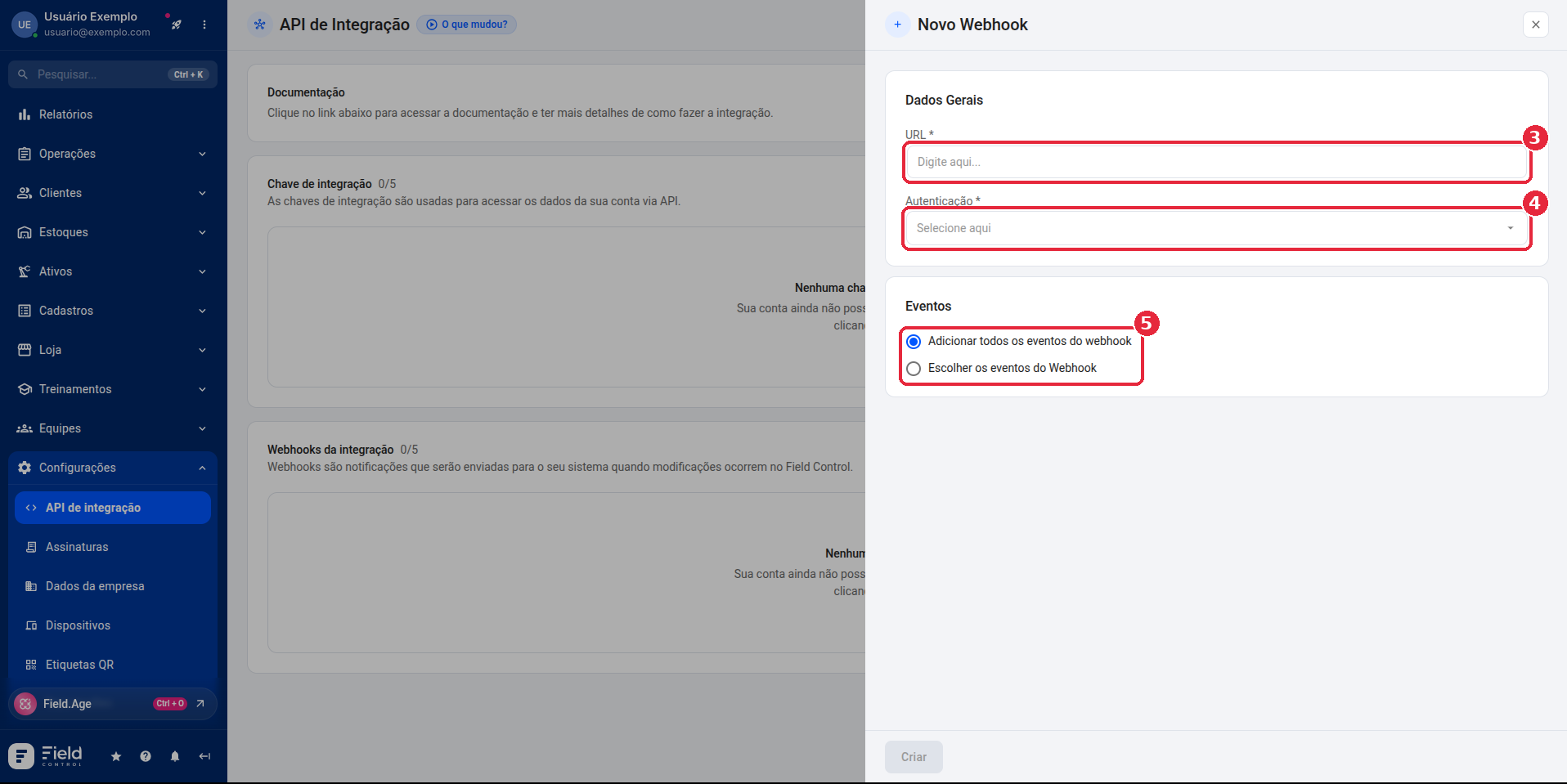Collapse sidebar with the arrow icon

click(204, 757)
